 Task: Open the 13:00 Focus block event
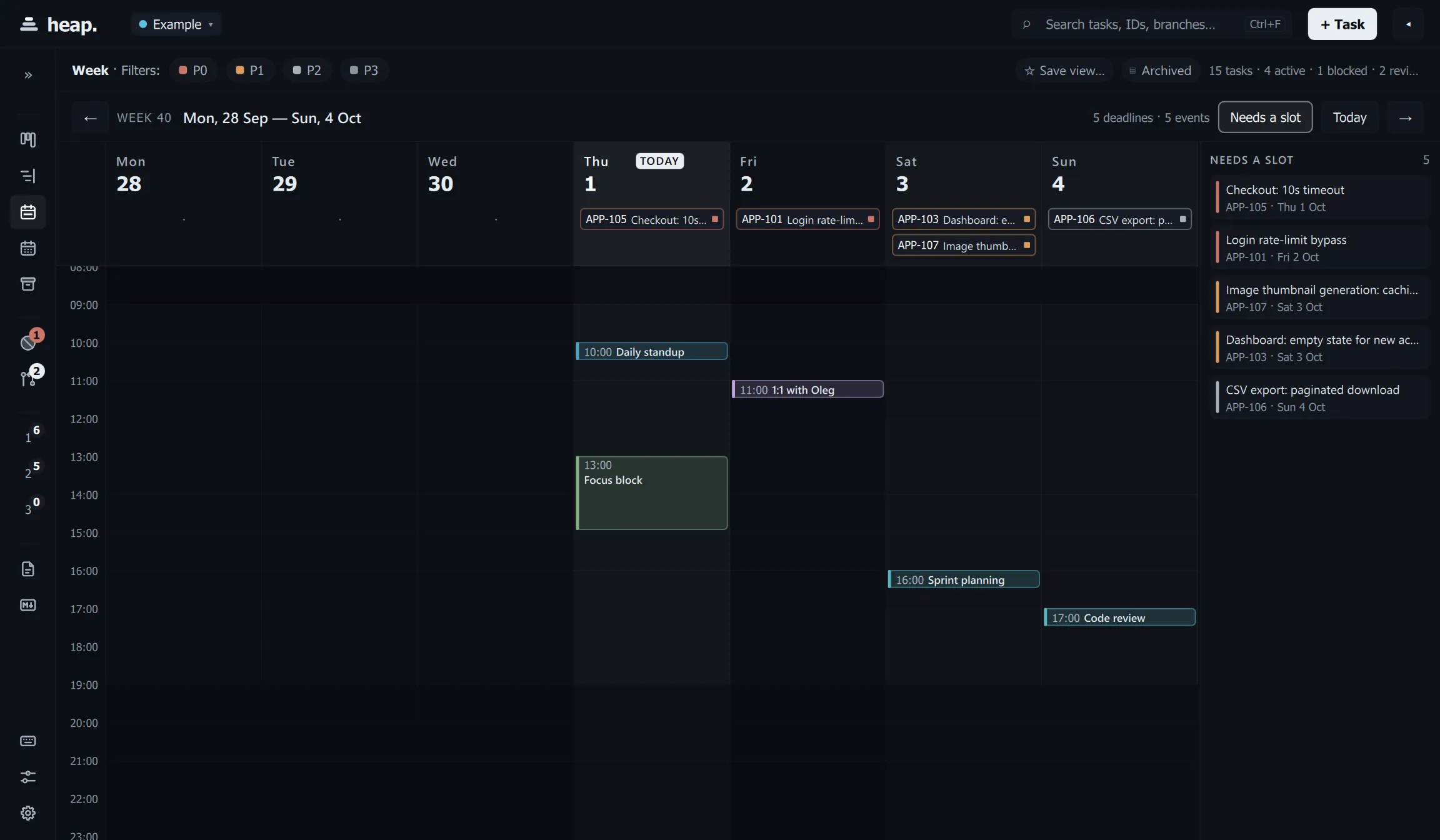pyautogui.click(x=652, y=493)
